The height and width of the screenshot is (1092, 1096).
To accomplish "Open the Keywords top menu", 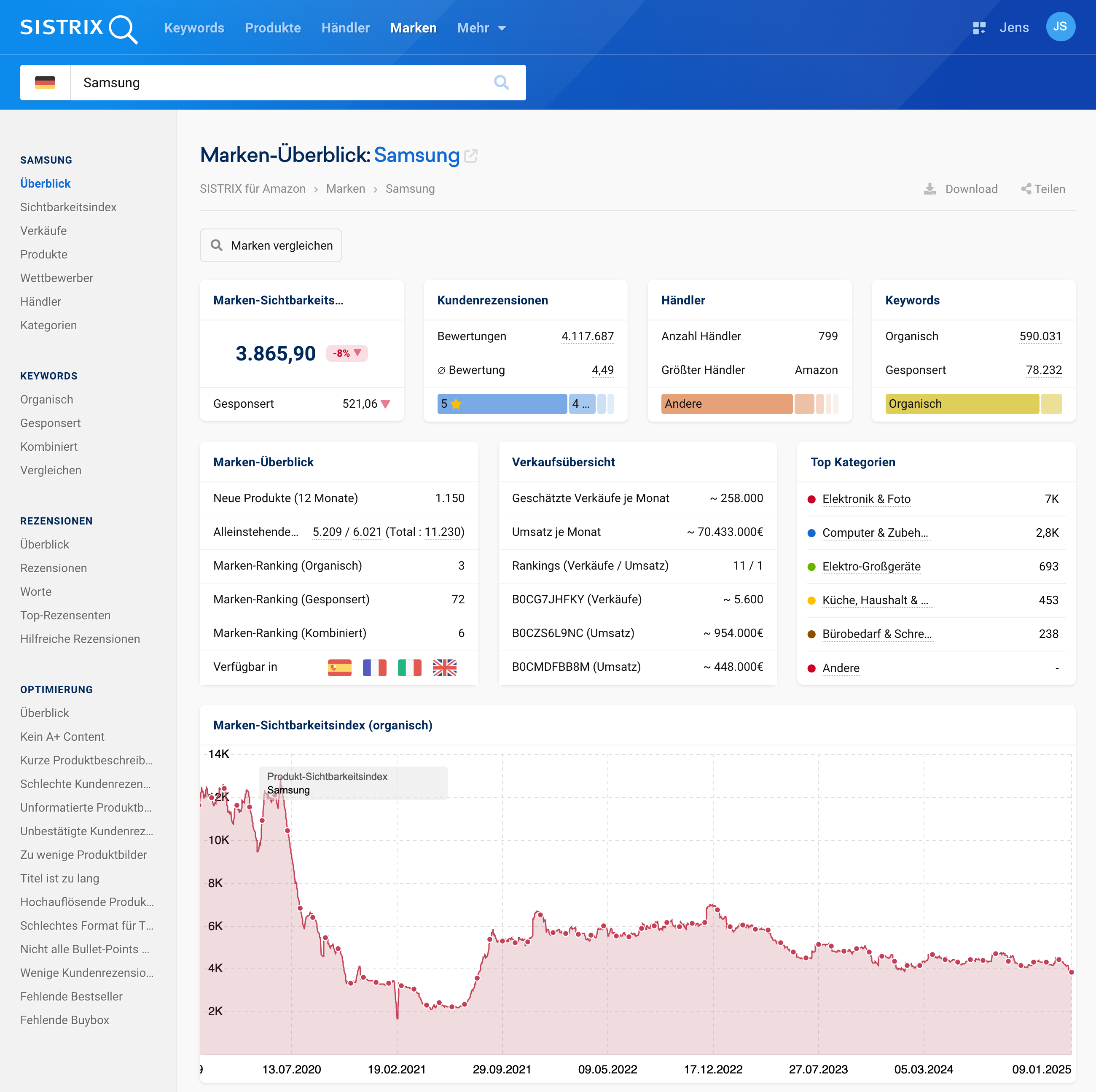I will click(x=194, y=28).
